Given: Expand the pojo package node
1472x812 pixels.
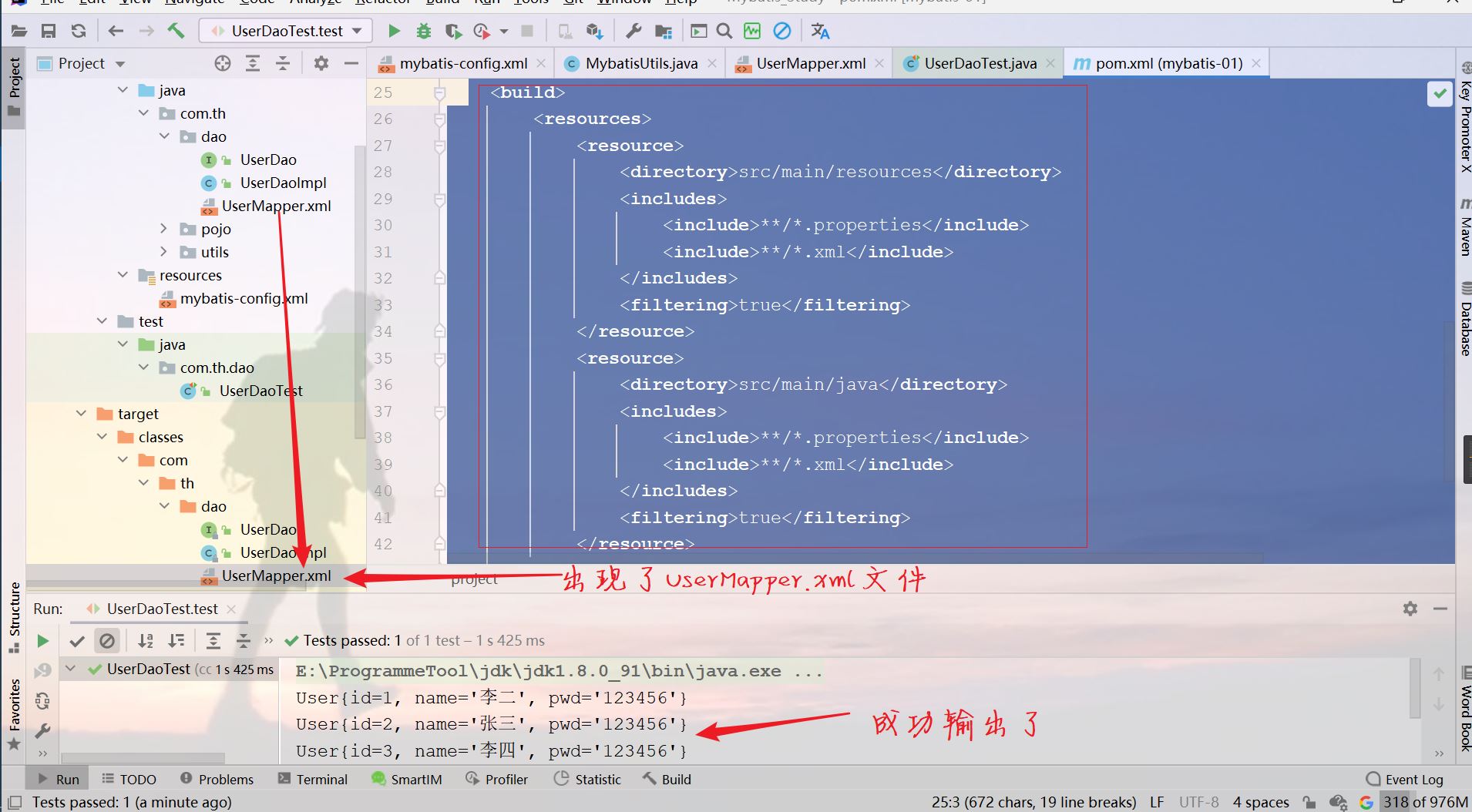Looking at the screenshot, I should (163, 229).
